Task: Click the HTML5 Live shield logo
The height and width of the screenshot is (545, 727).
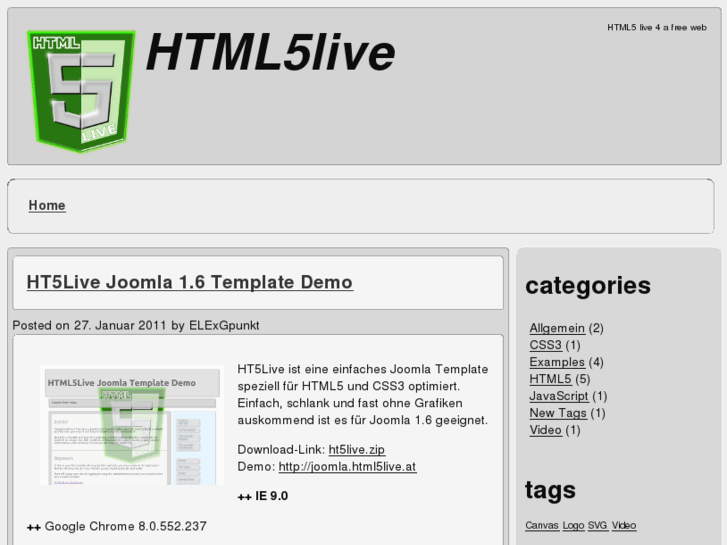Action: pos(81,91)
